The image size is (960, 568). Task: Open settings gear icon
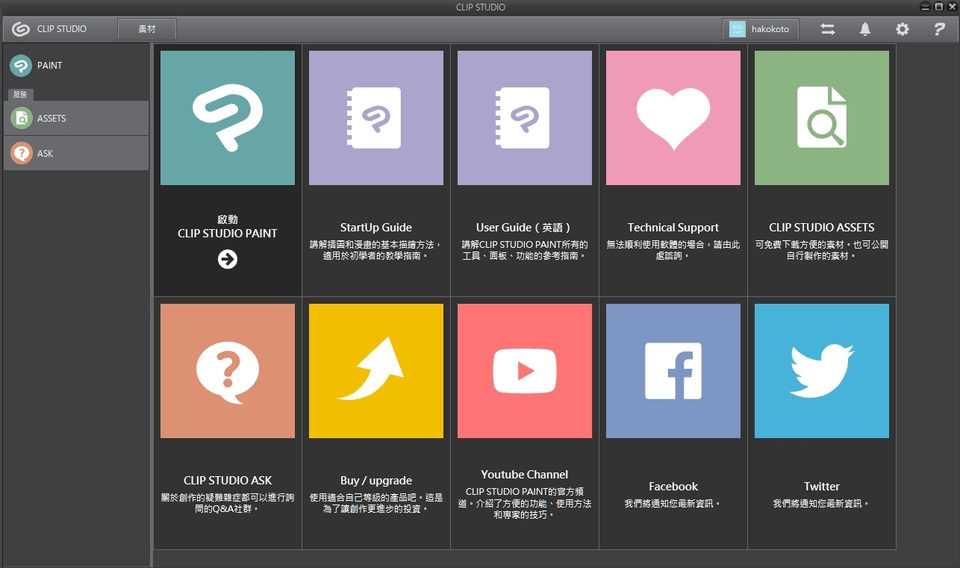(x=902, y=29)
